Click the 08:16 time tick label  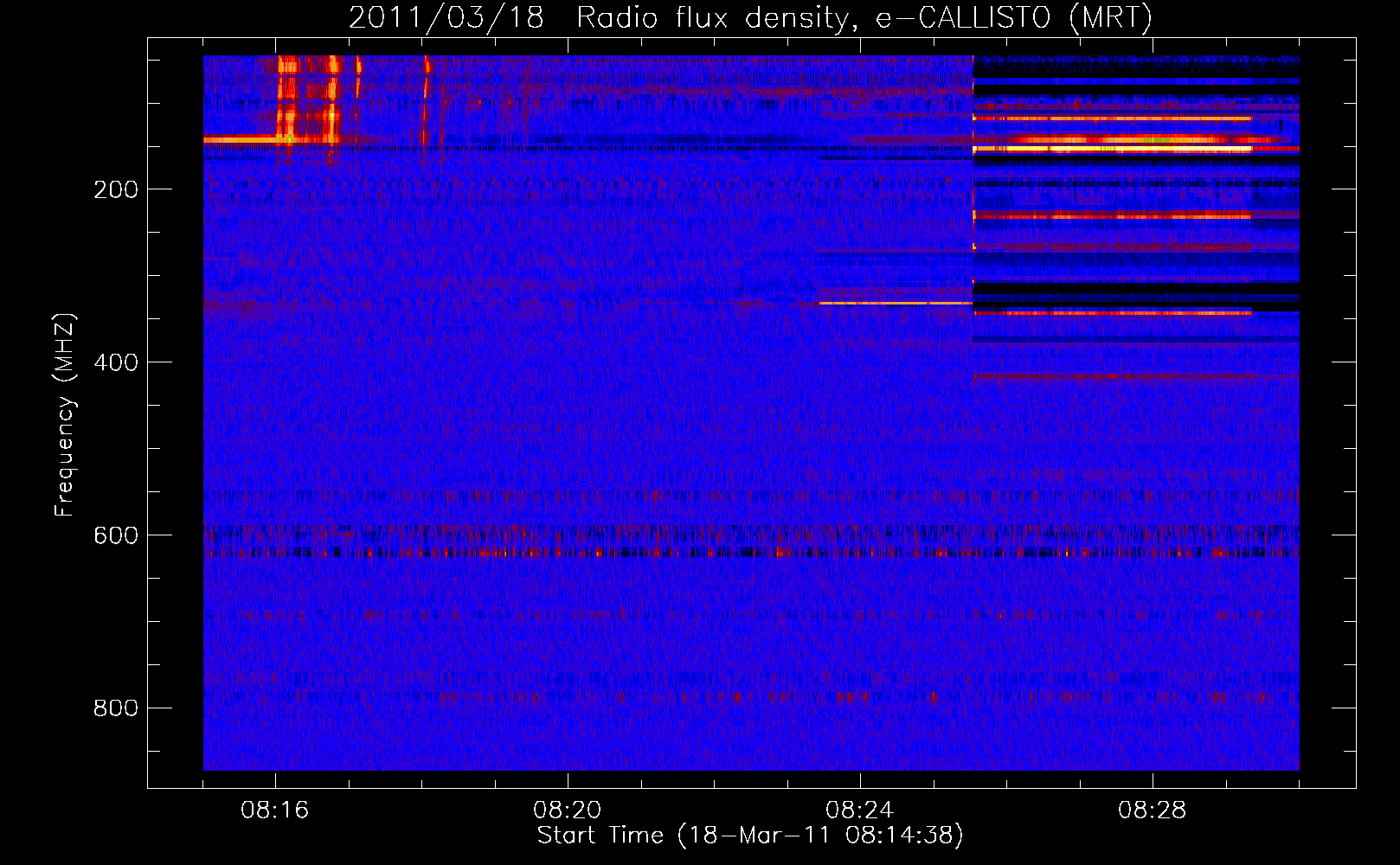[275, 811]
